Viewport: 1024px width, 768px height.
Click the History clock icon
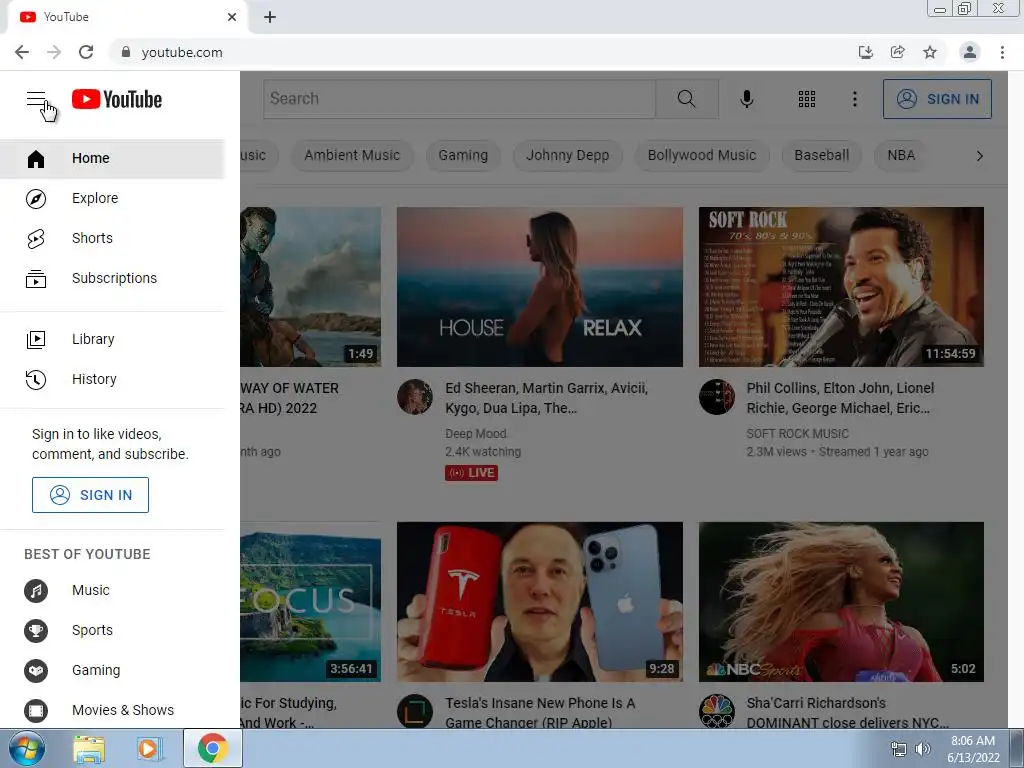(36, 379)
